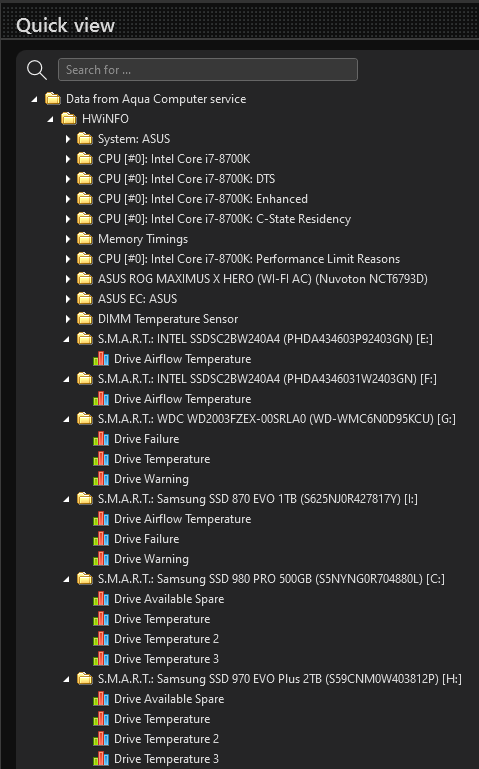Click sensor icon of WDC Drive Failure
Screen dimensions: 479x769
[x=101, y=439]
